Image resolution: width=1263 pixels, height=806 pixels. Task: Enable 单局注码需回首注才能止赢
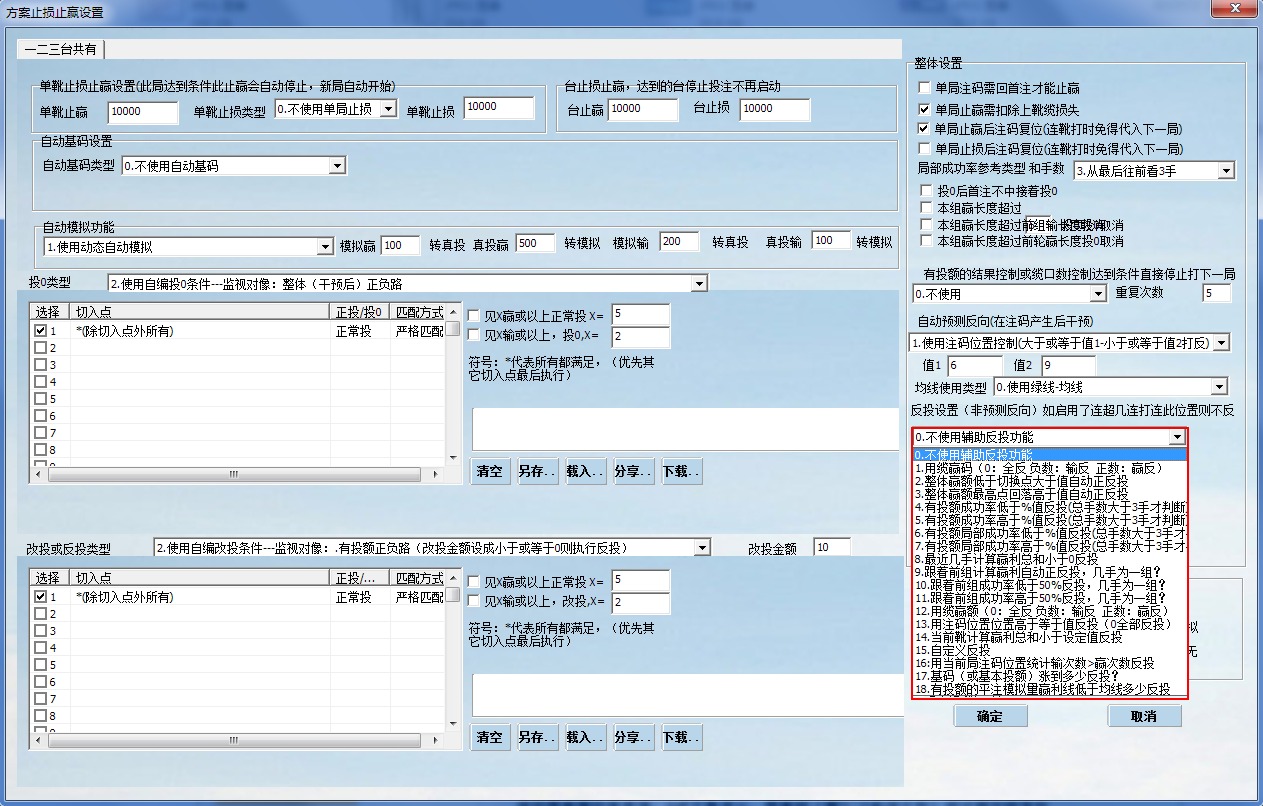[x=923, y=88]
